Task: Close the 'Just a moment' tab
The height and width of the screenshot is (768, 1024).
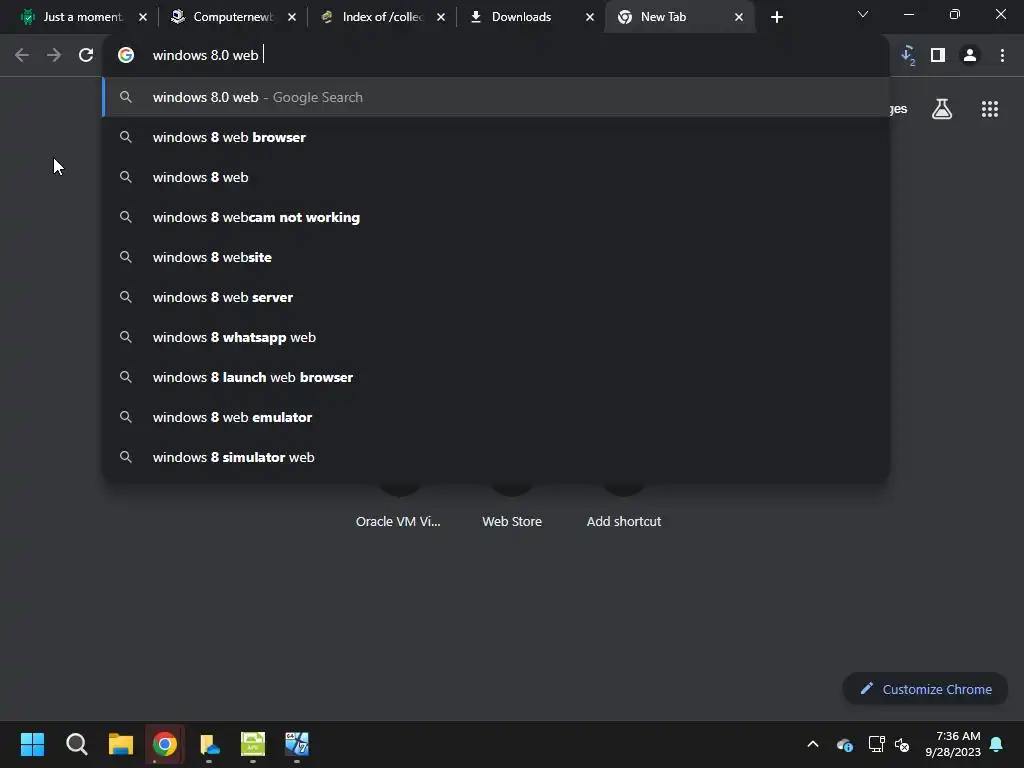Action: 143,17
